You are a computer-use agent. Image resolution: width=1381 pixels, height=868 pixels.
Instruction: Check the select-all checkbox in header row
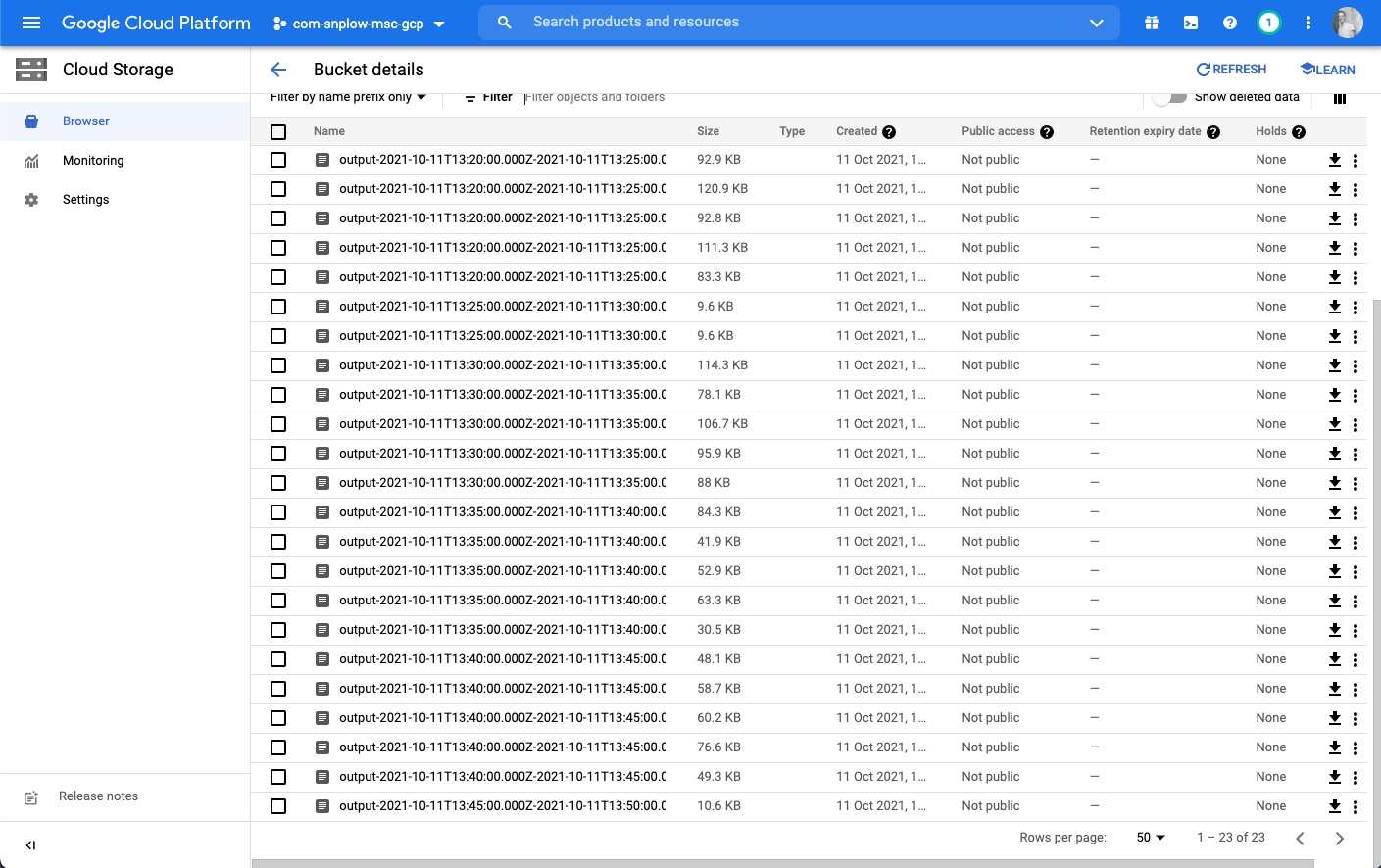pyautogui.click(x=278, y=132)
